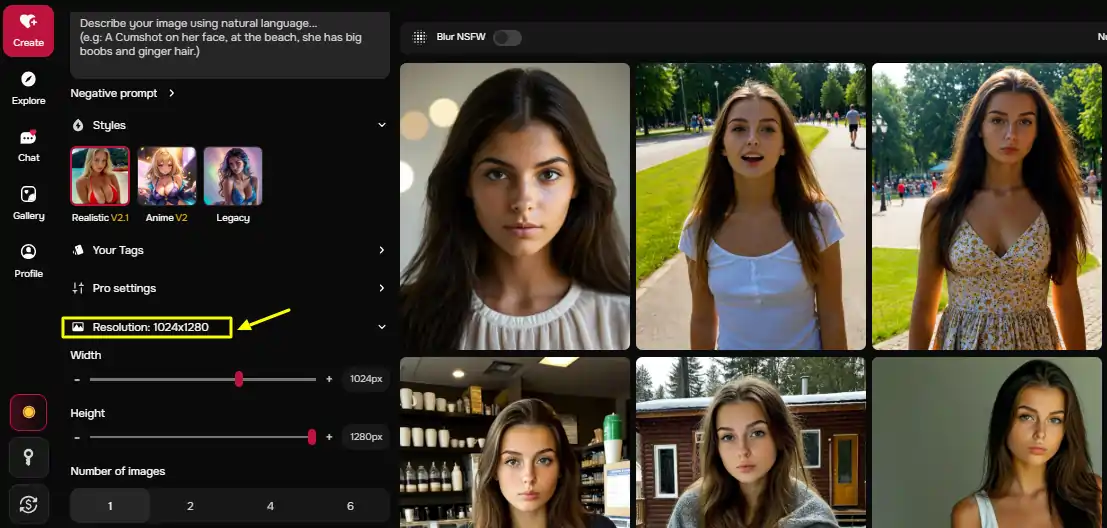Choose 4 as the number of images
This screenshot has width=1107, height=528.
(x=270, y=506)
